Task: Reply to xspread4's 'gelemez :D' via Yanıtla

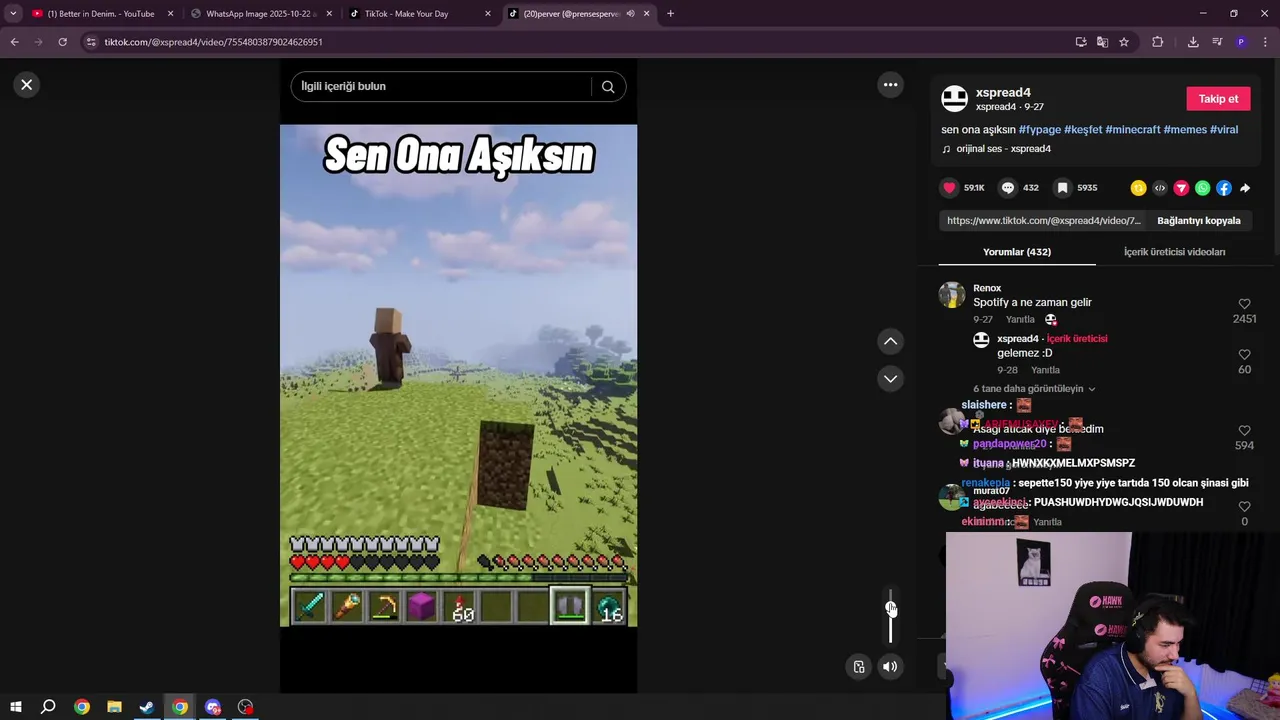Action: pyautogui.click(x=1045, y=370)
